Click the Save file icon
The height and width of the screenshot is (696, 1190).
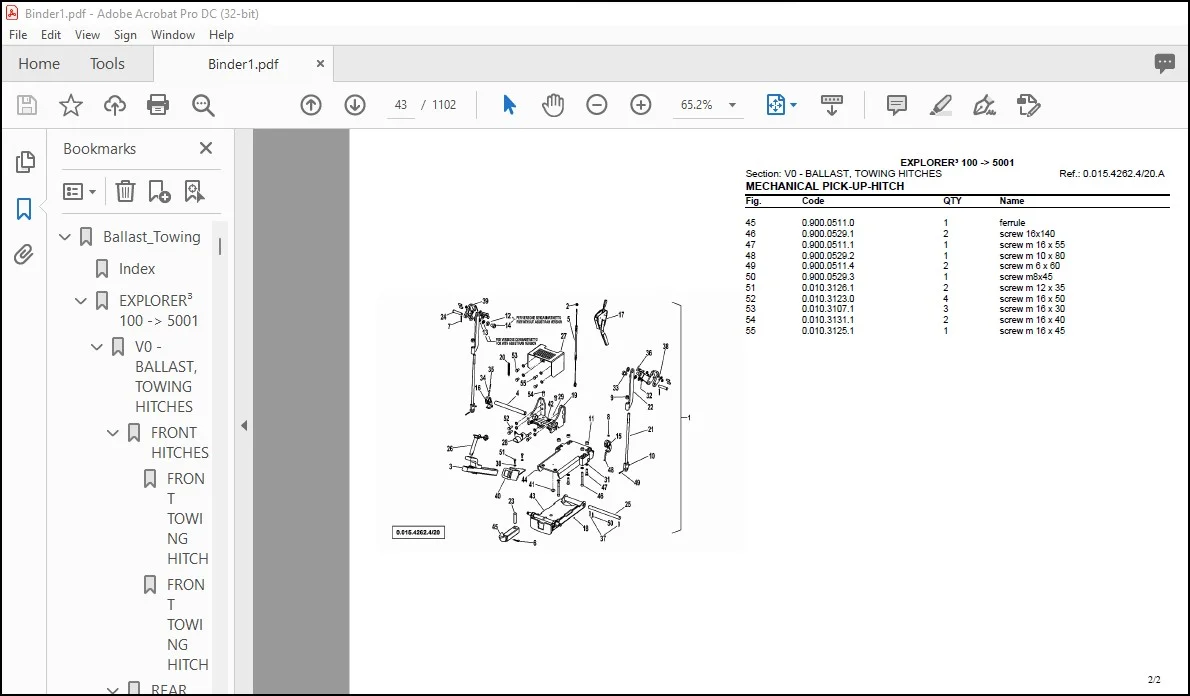pos(27,105)
